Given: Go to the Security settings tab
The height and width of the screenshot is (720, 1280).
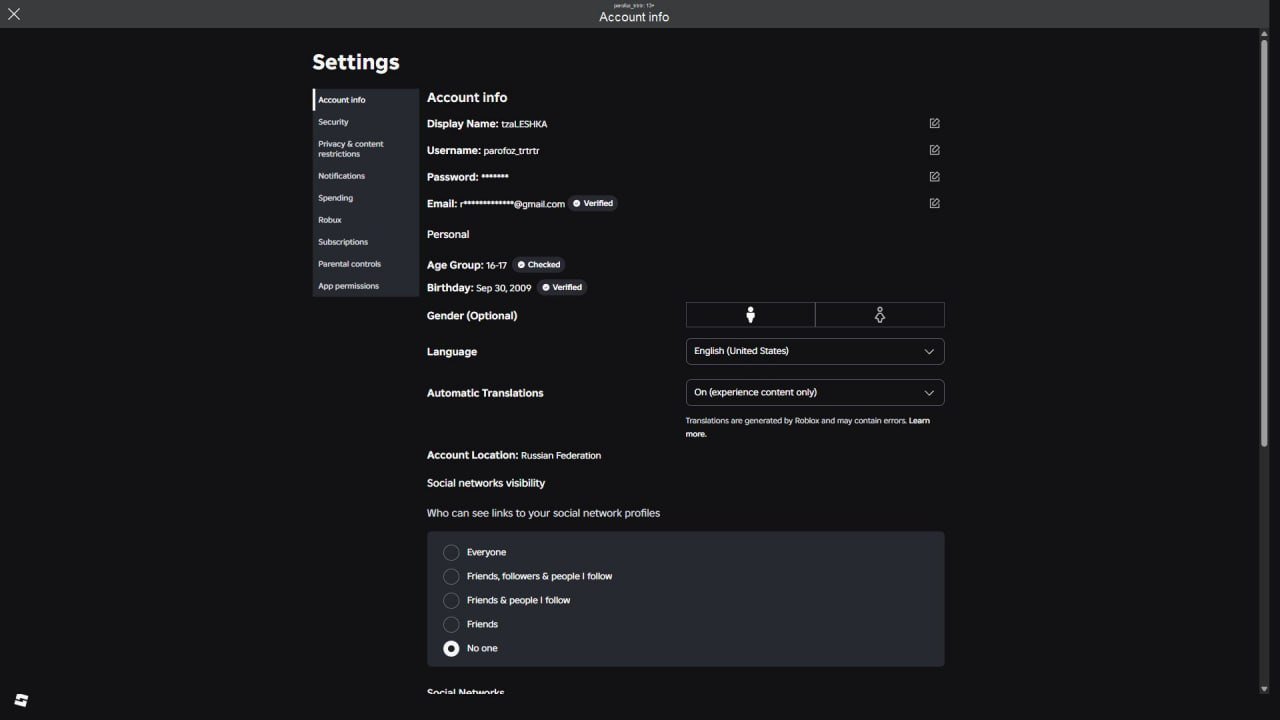Looking at the screenshot, I should (366, 122).
